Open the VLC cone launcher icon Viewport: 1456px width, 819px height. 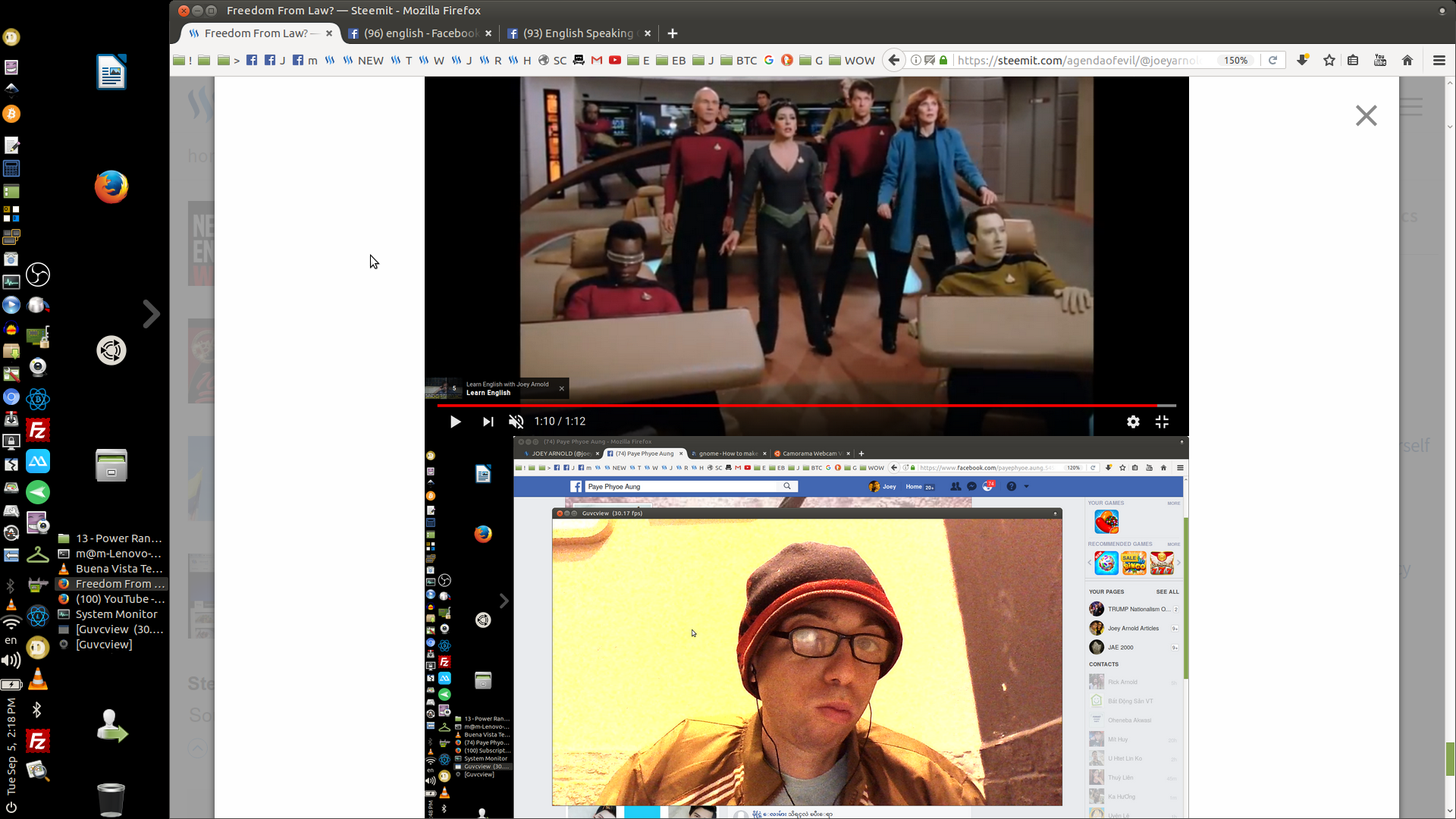[x=38, y=679]
